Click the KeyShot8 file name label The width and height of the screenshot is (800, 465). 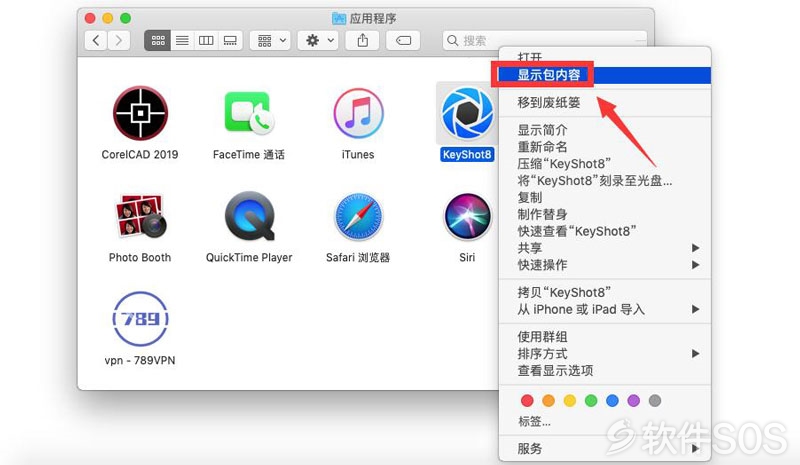[467, 155]
